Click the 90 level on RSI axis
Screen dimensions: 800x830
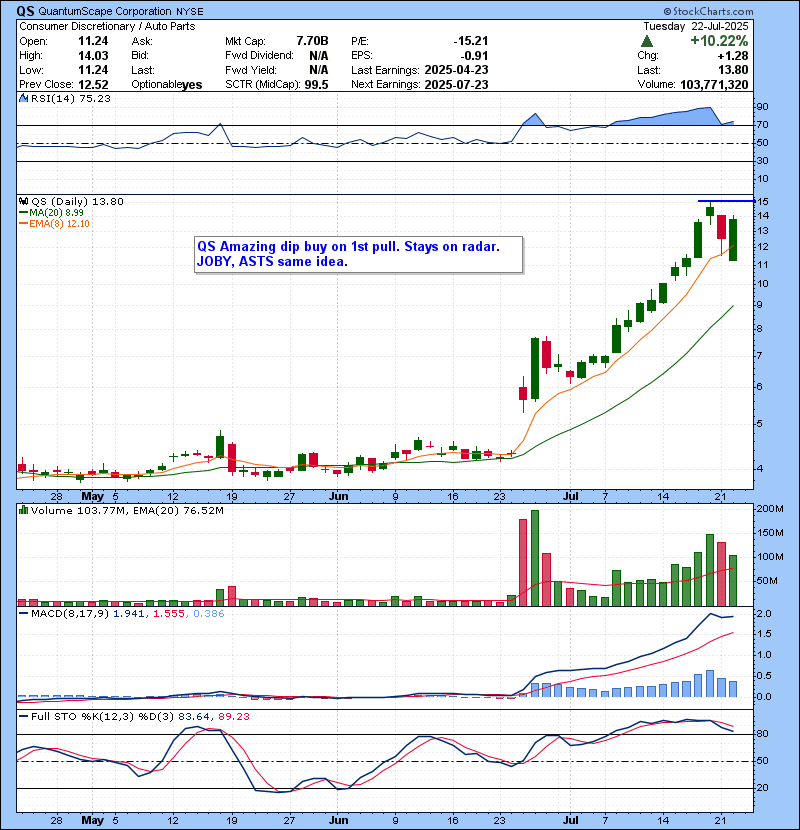(x=762, y=107)
